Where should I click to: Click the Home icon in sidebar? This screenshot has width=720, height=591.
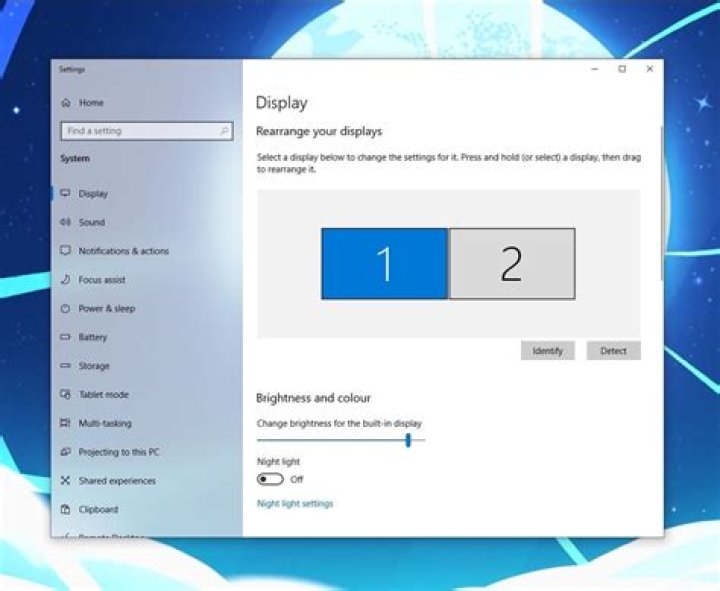(x=66, y=103)
